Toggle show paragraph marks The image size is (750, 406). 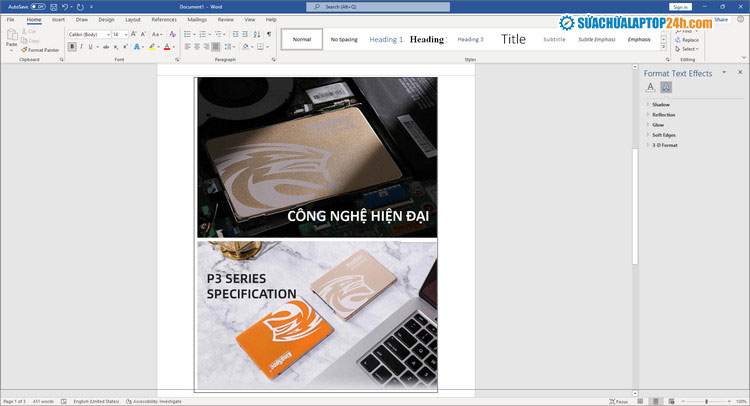coord(269,34)
